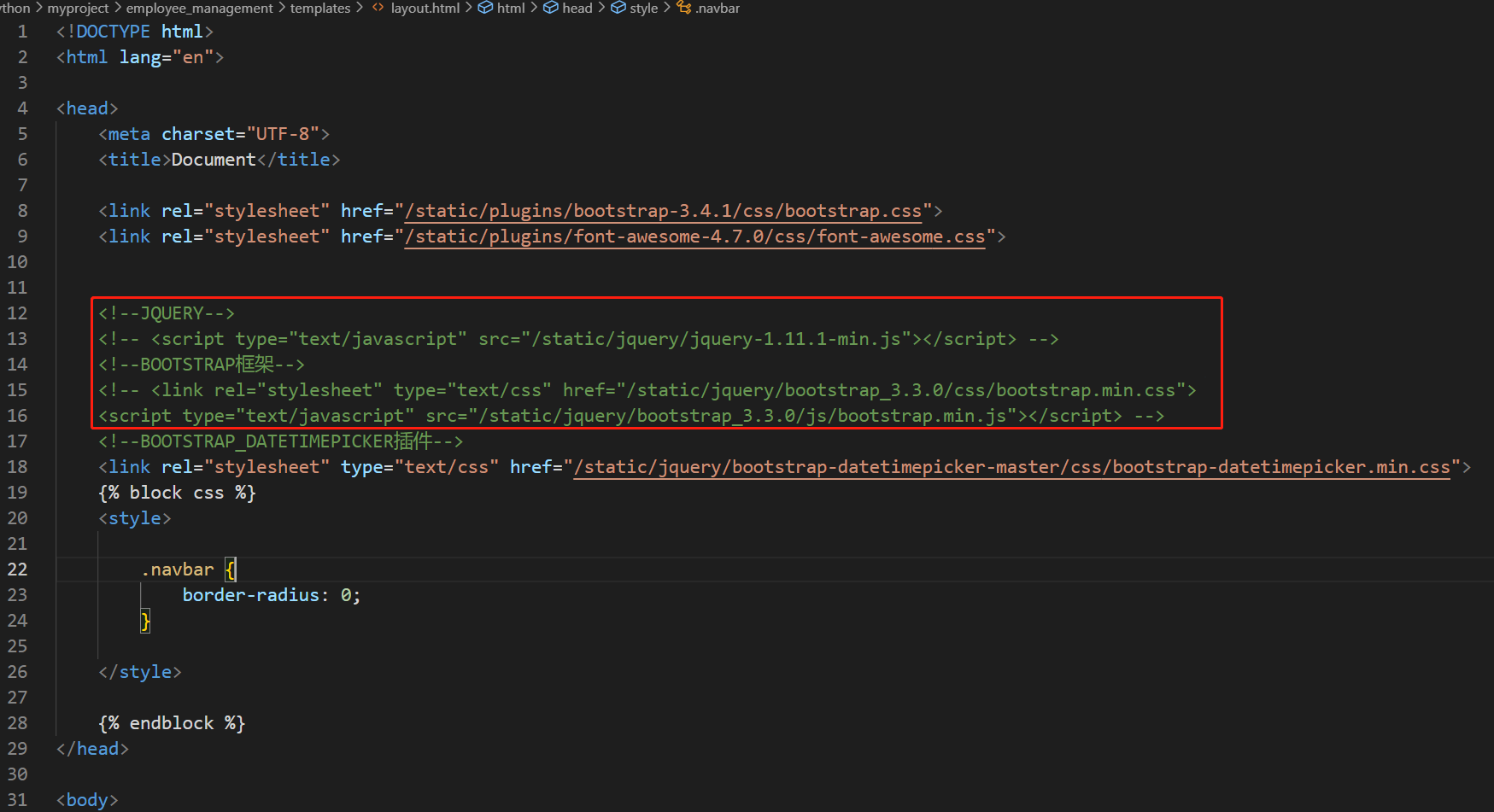The image size is (1494, 812).
Task: Click line number 4 beside the head tag
Action: (x=22, y=108)
